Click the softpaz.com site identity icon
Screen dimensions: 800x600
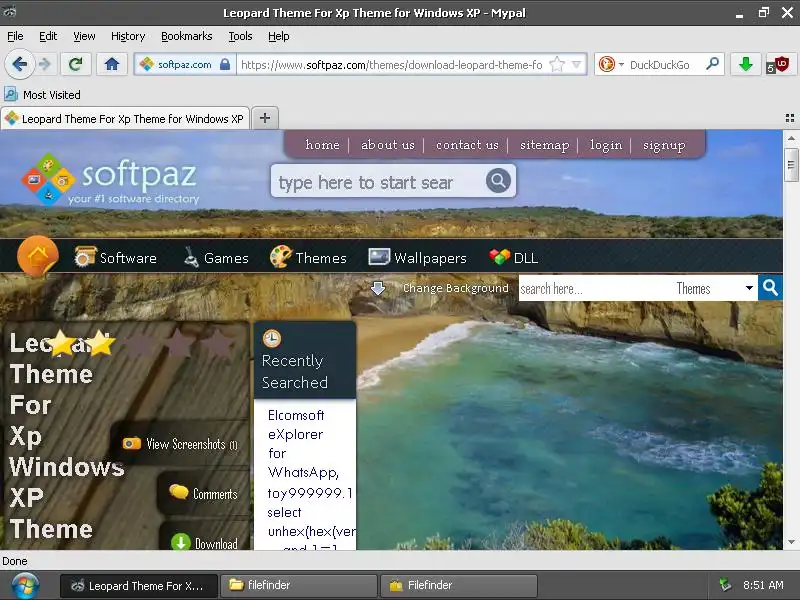coord(147,64)
